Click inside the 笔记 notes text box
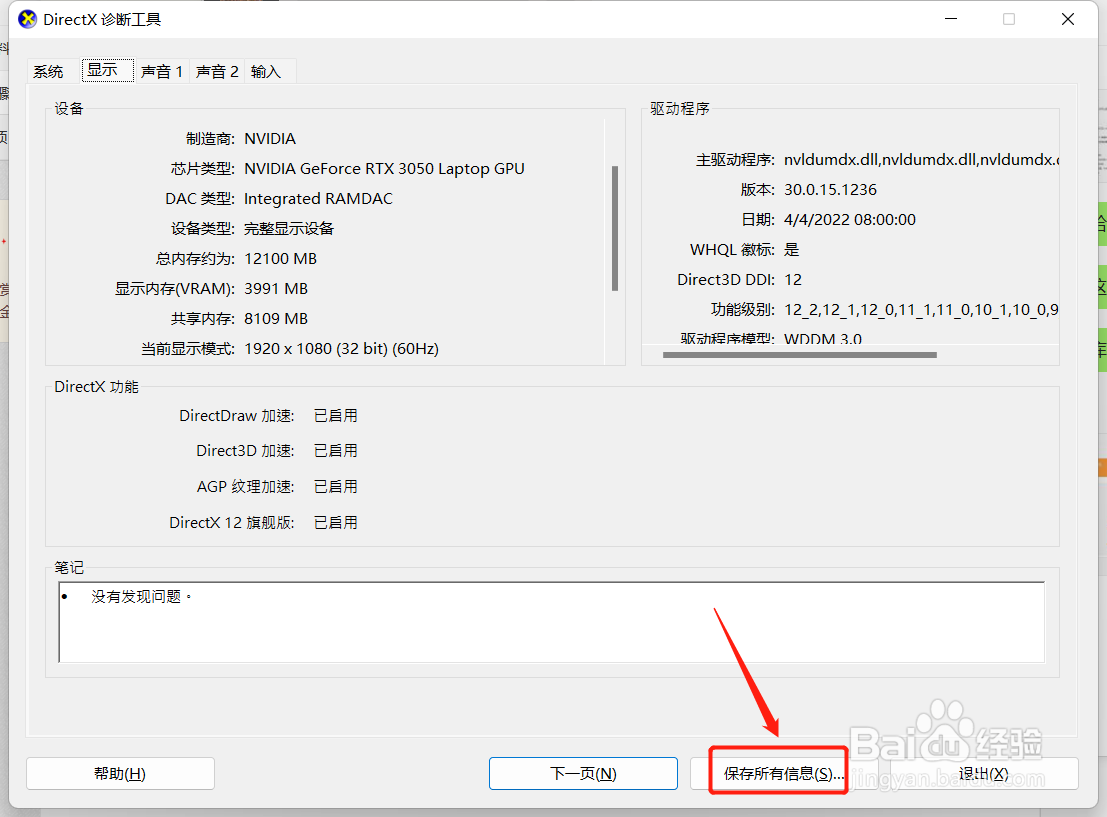 (x=551, y=622)
